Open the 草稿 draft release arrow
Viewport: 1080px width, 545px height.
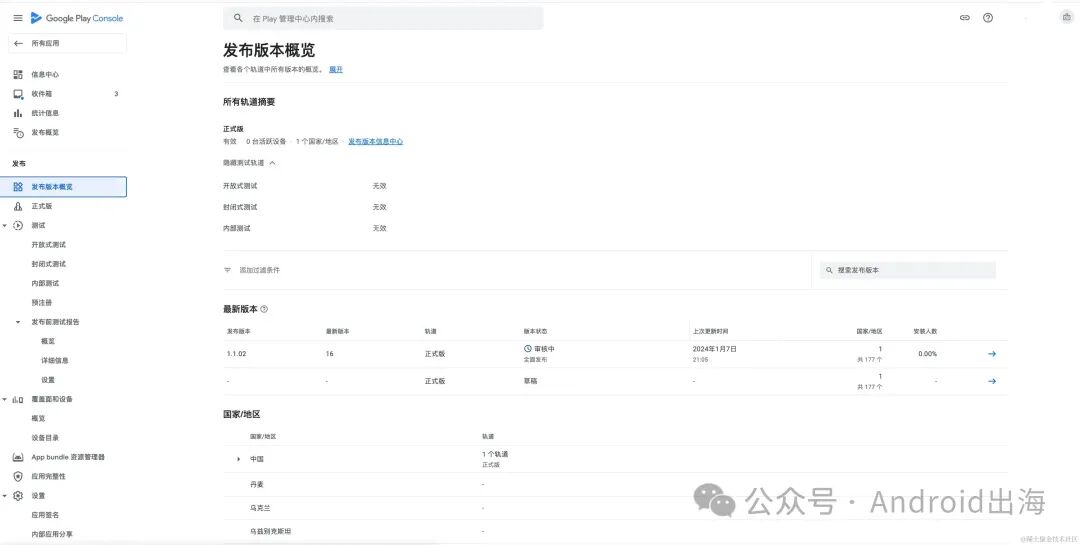click(992, 381)
